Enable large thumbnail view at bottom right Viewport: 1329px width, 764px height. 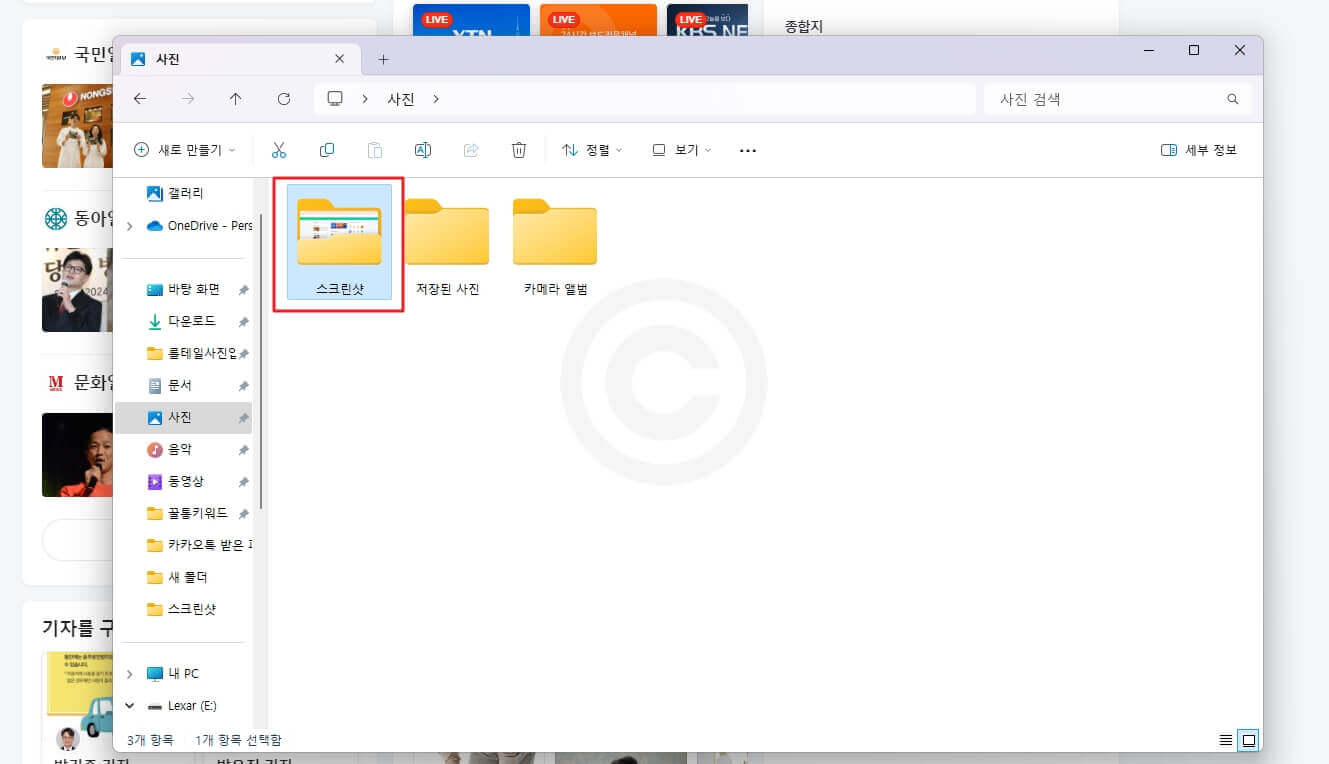[1248, 740]
